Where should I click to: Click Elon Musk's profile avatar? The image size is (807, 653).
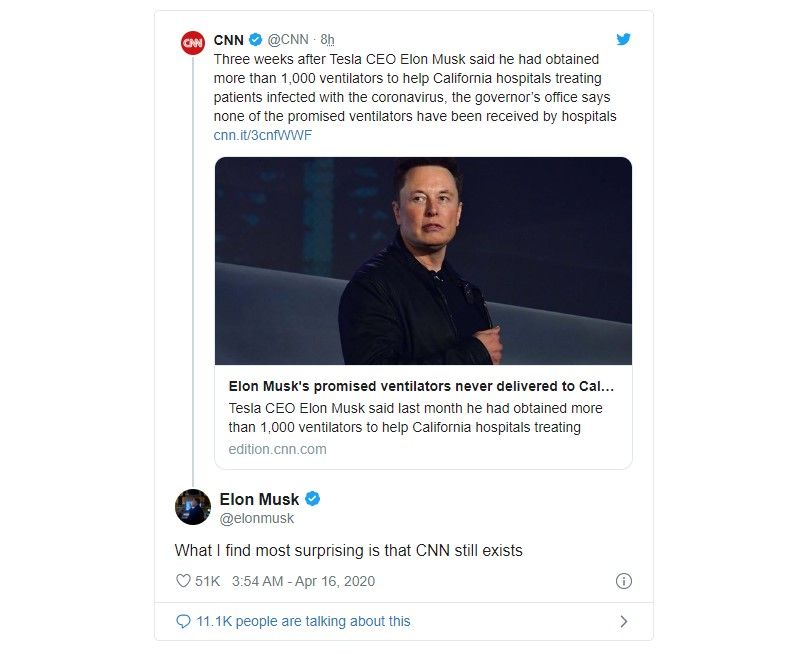193,507
